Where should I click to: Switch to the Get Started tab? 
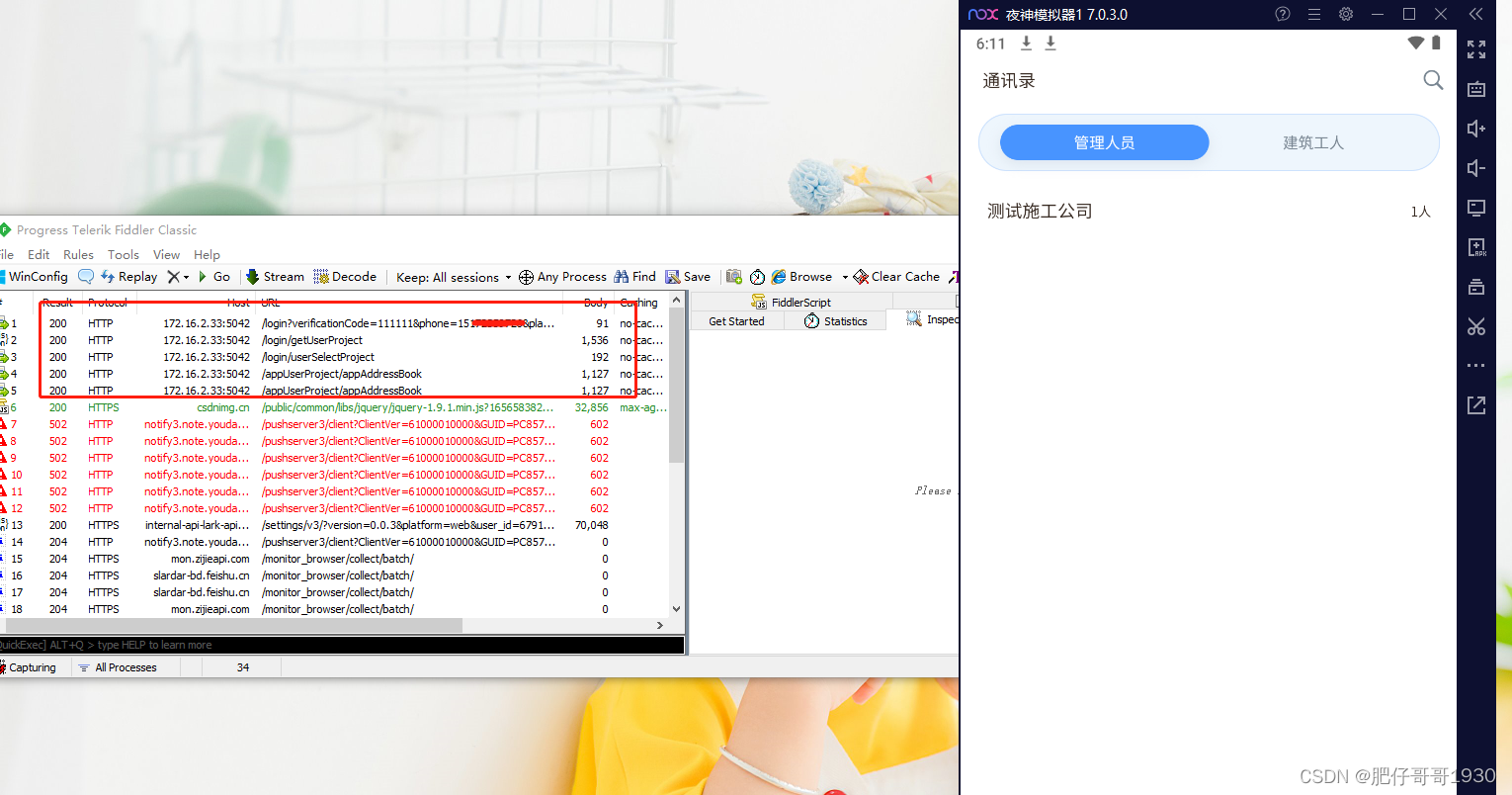point(736,321)
